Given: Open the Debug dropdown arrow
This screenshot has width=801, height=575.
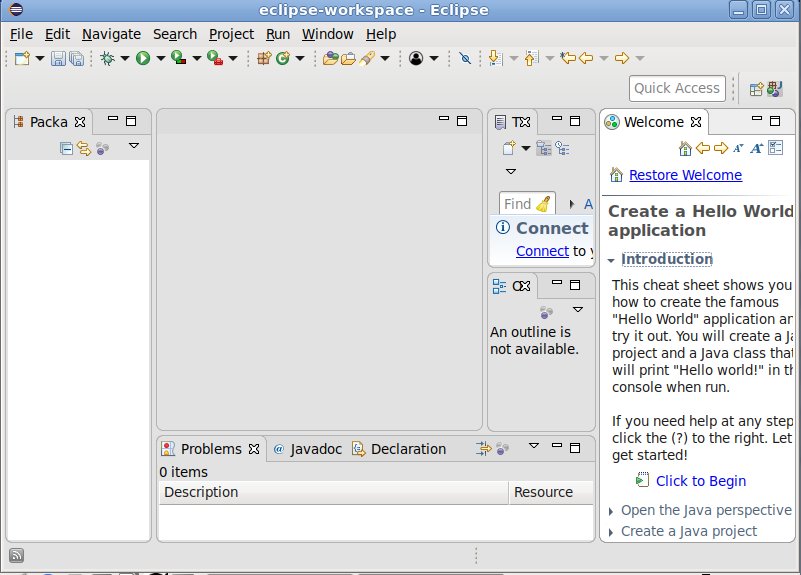Looking at the screenshot, I should (125, 58).
